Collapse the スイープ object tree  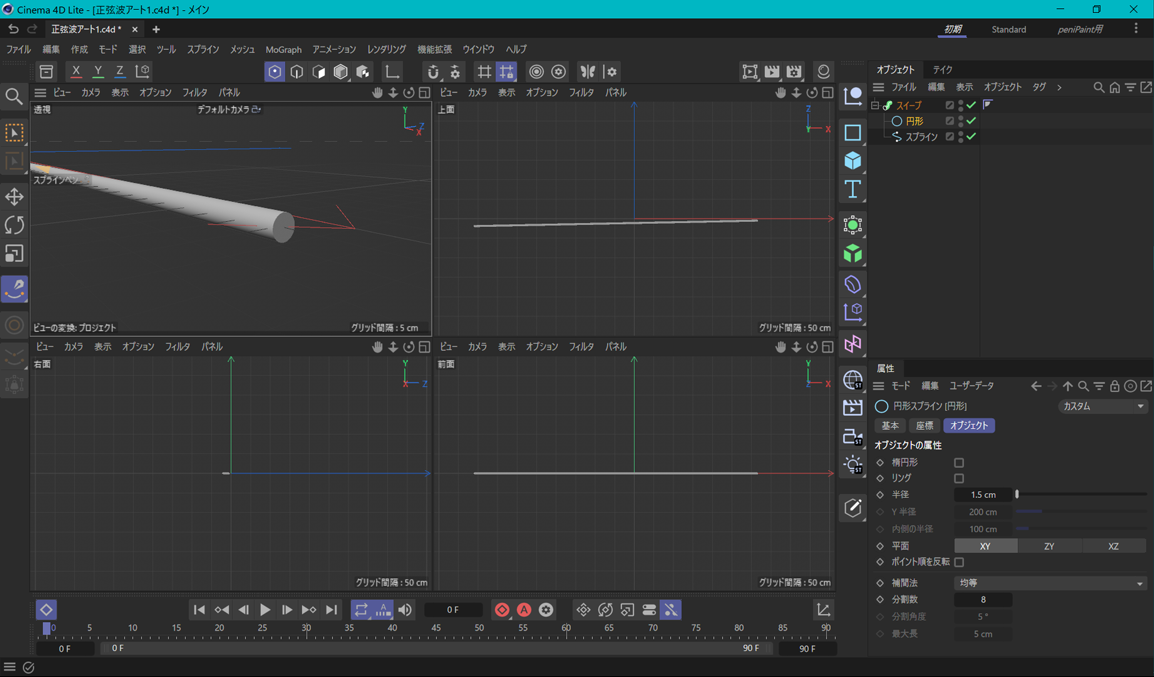[x=875, y=105]
